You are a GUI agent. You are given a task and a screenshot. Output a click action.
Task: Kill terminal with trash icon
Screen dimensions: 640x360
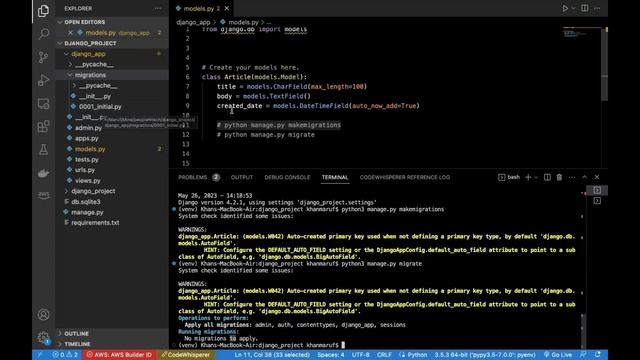559,177
